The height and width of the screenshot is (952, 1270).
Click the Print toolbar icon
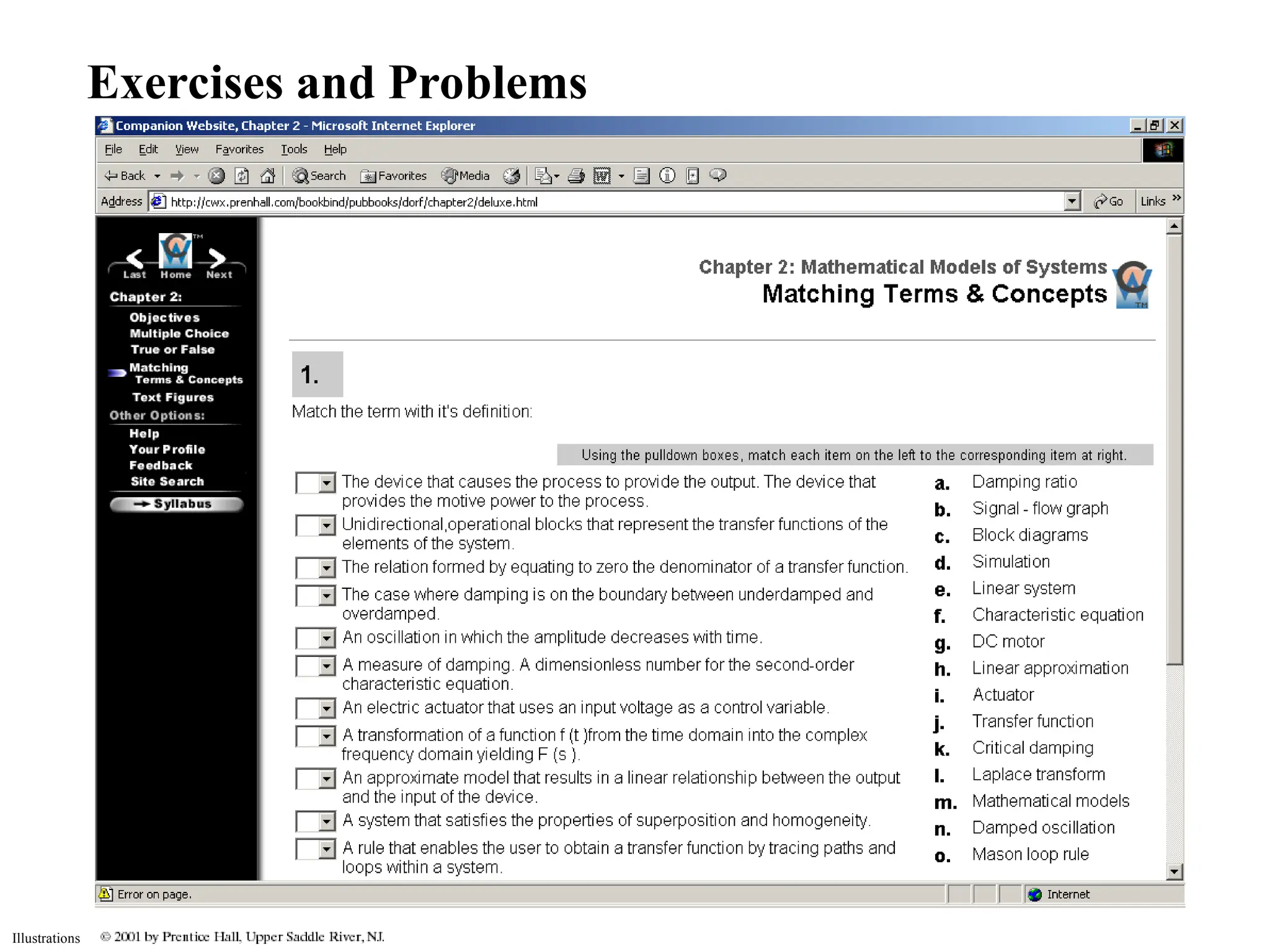[576, 176]
